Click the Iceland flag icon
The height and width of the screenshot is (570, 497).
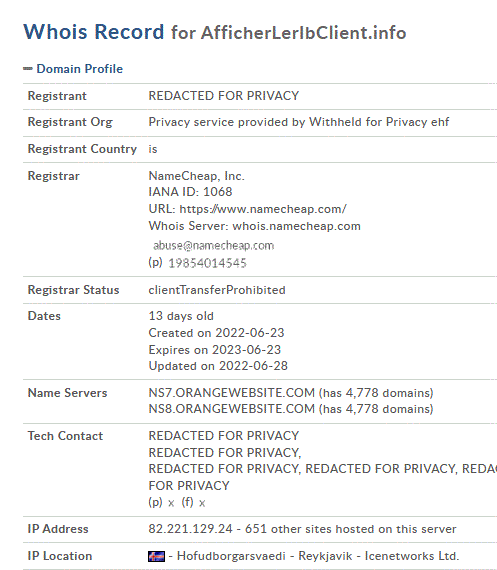156,556
